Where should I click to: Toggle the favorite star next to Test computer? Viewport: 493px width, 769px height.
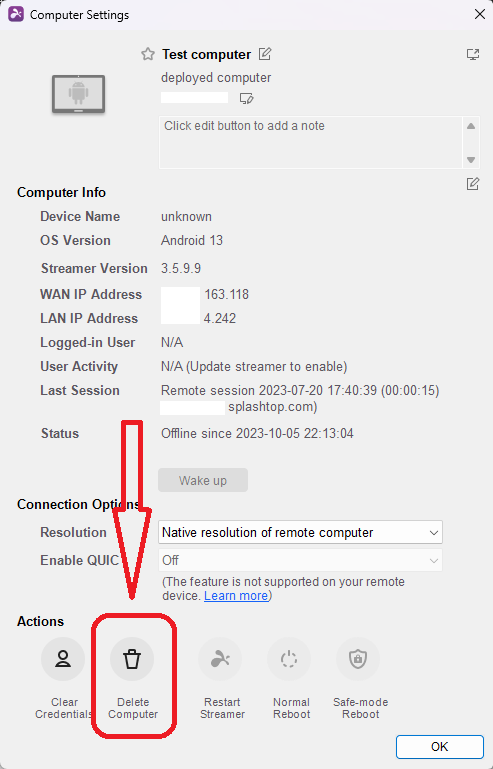coord(148,54)
